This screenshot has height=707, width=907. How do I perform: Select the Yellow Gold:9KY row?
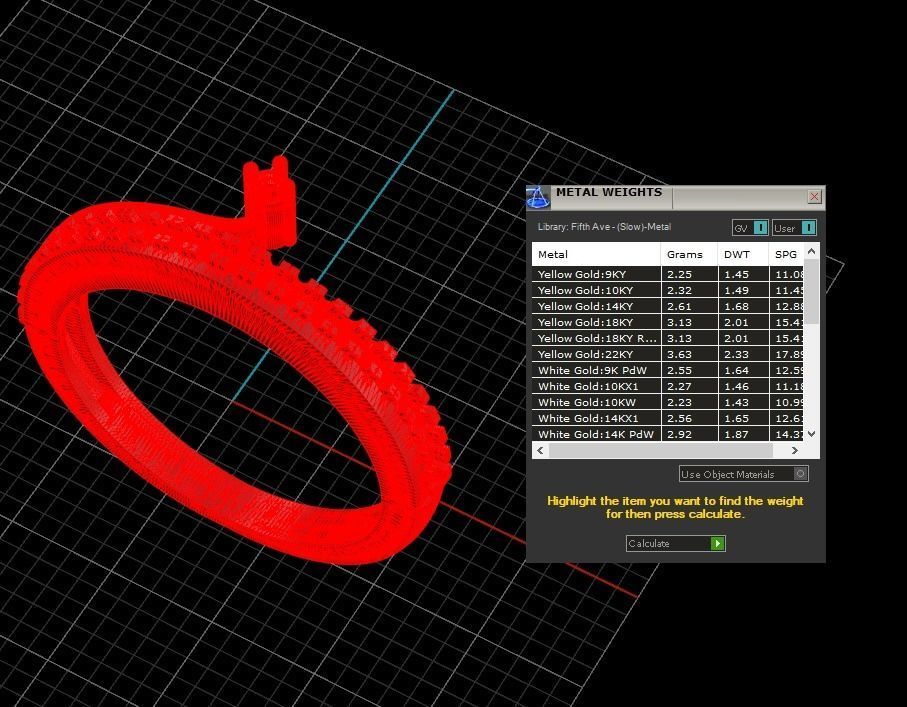click(x=668, y=274)
